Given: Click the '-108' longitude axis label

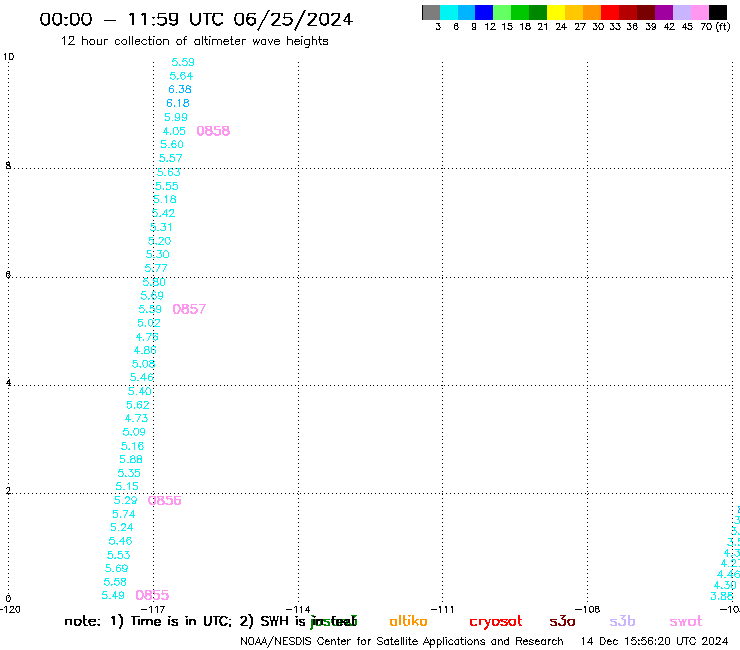Looking at the screenshot, I should pyautogui.click(x=588, y=609).
